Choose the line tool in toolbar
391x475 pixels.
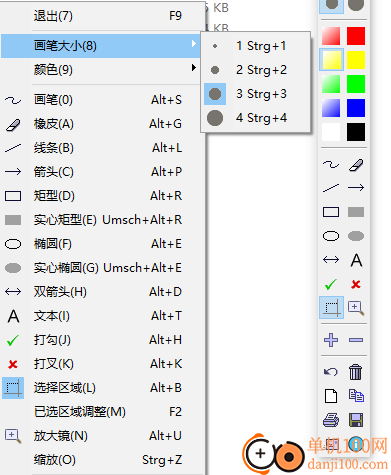tap(331, 188)
